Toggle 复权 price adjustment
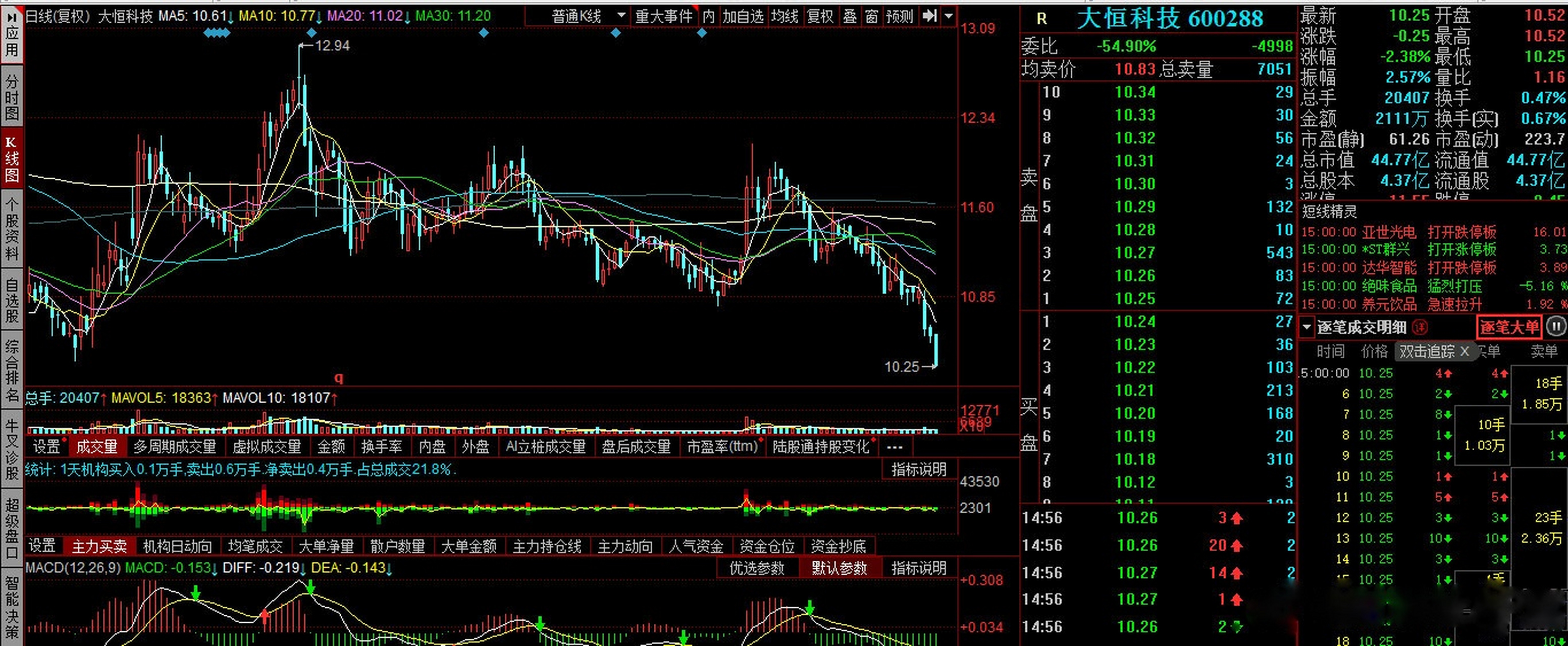Viewport: 1568px width, 646px height. pos(820,17)
